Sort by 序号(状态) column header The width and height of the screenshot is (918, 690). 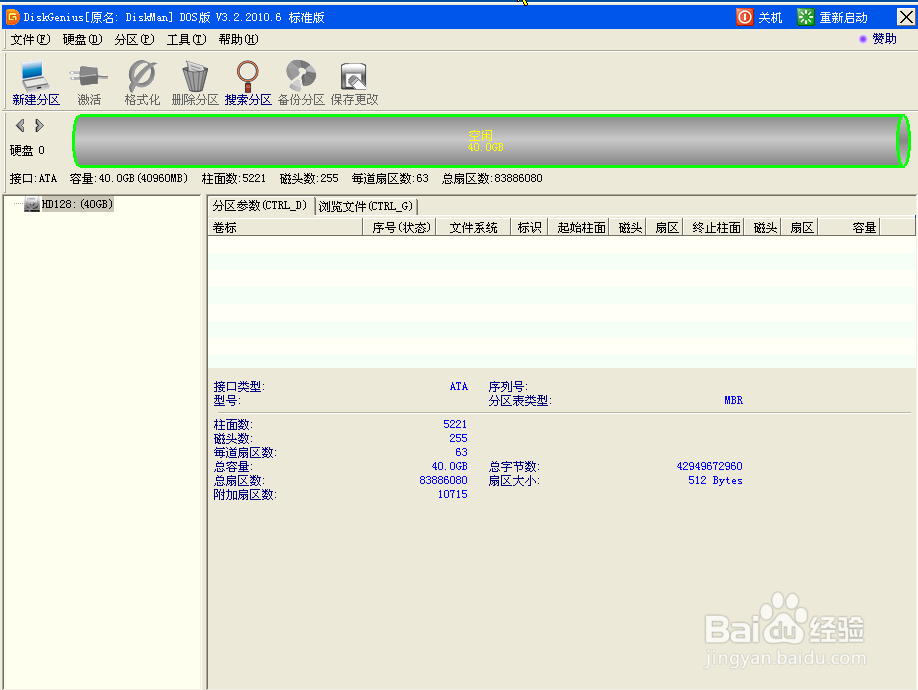[x=400, y=228]
